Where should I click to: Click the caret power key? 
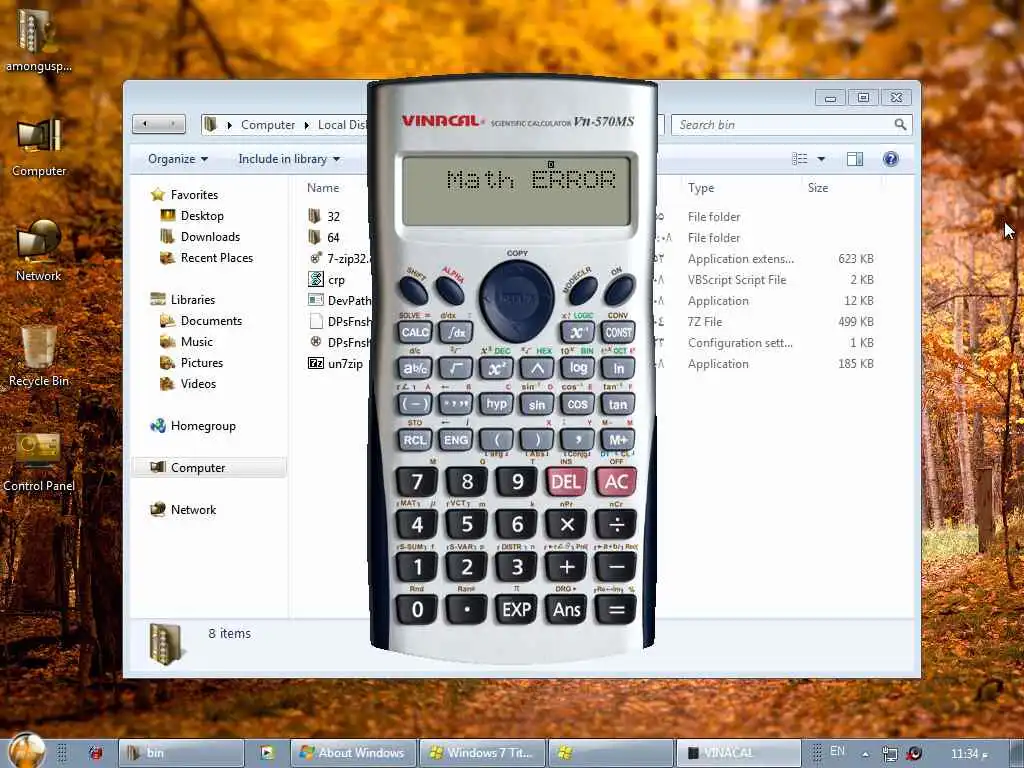tap(537, 368)
